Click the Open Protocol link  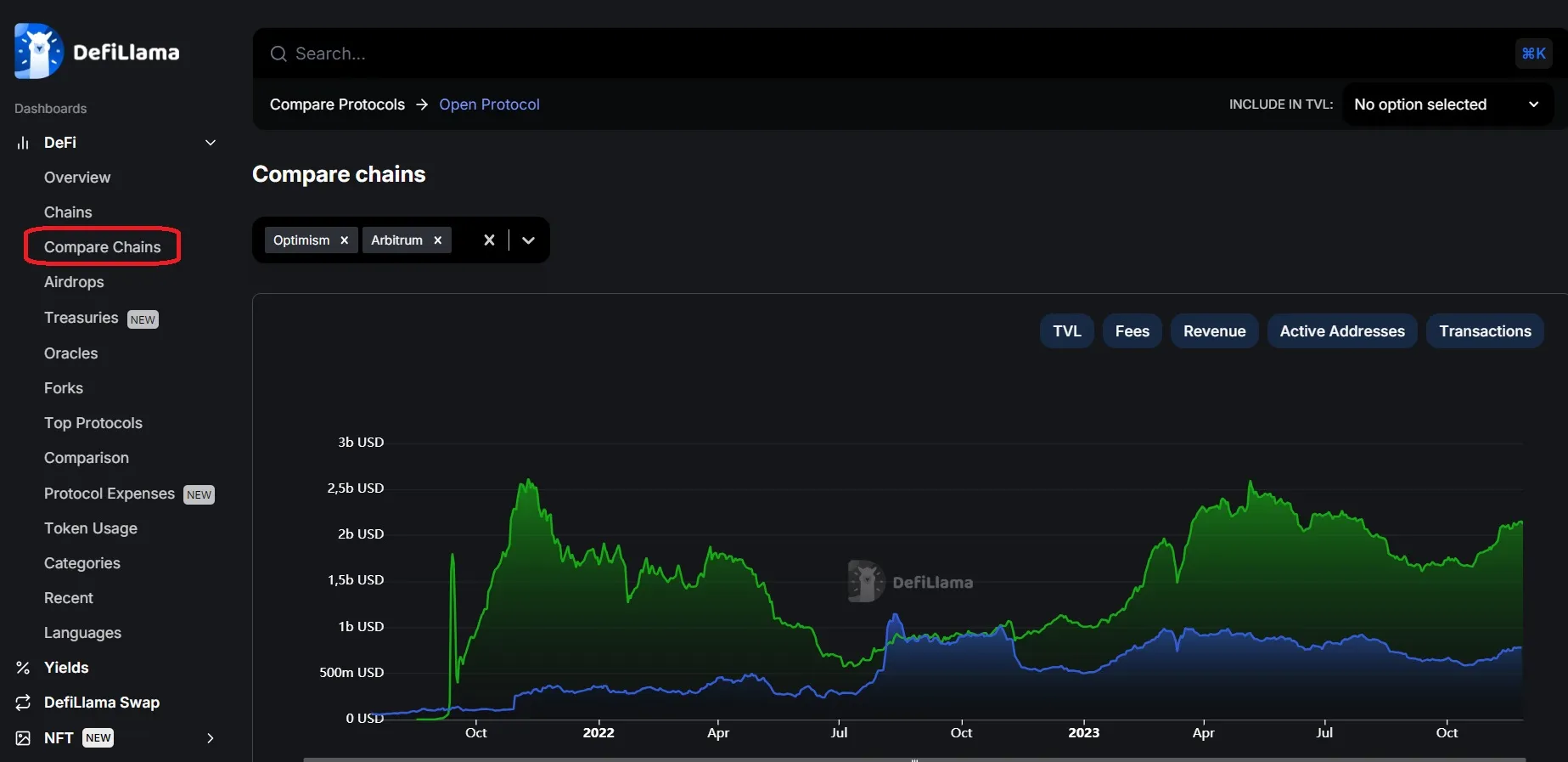[x=489, y=104]
